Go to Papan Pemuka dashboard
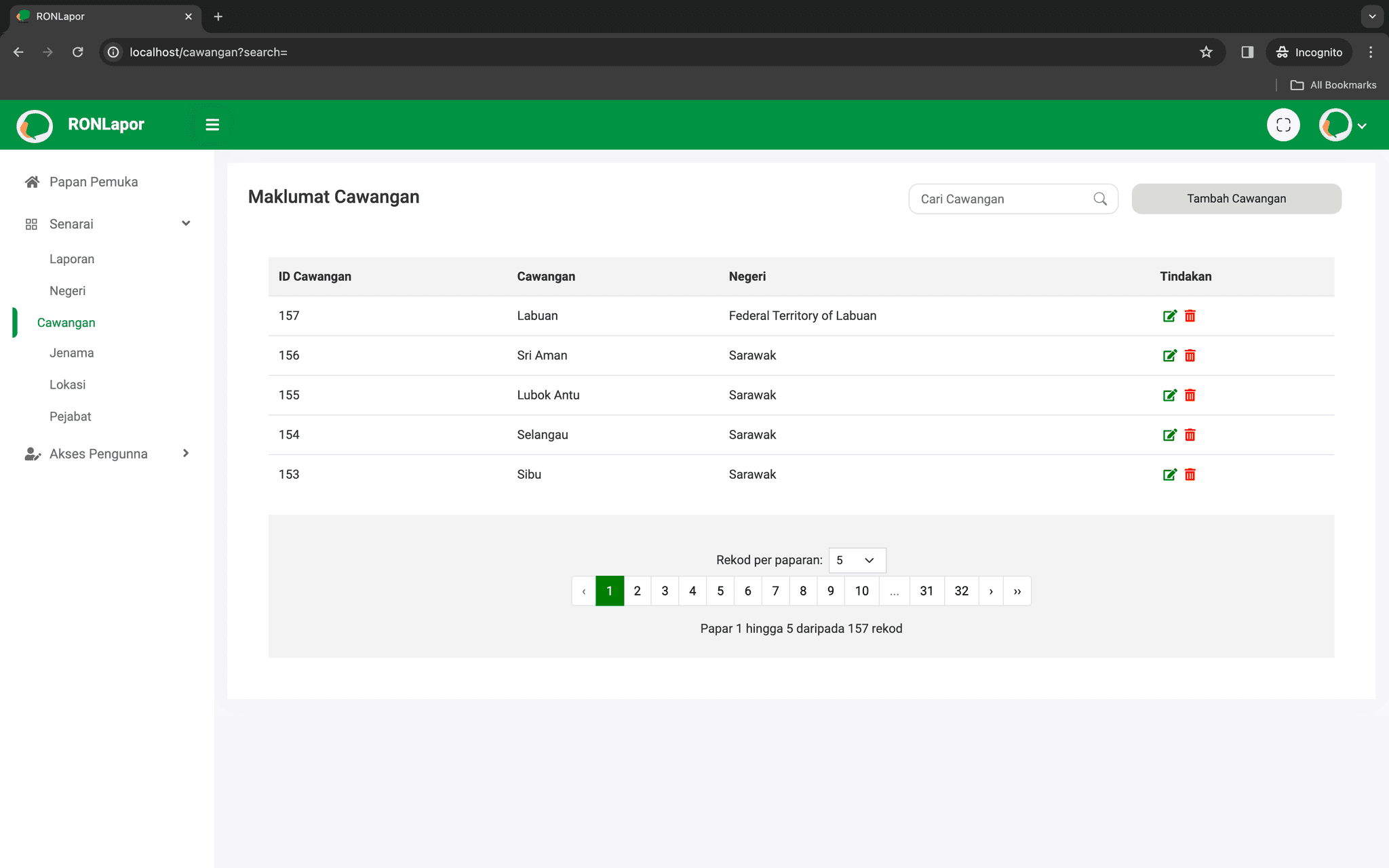 93,182
